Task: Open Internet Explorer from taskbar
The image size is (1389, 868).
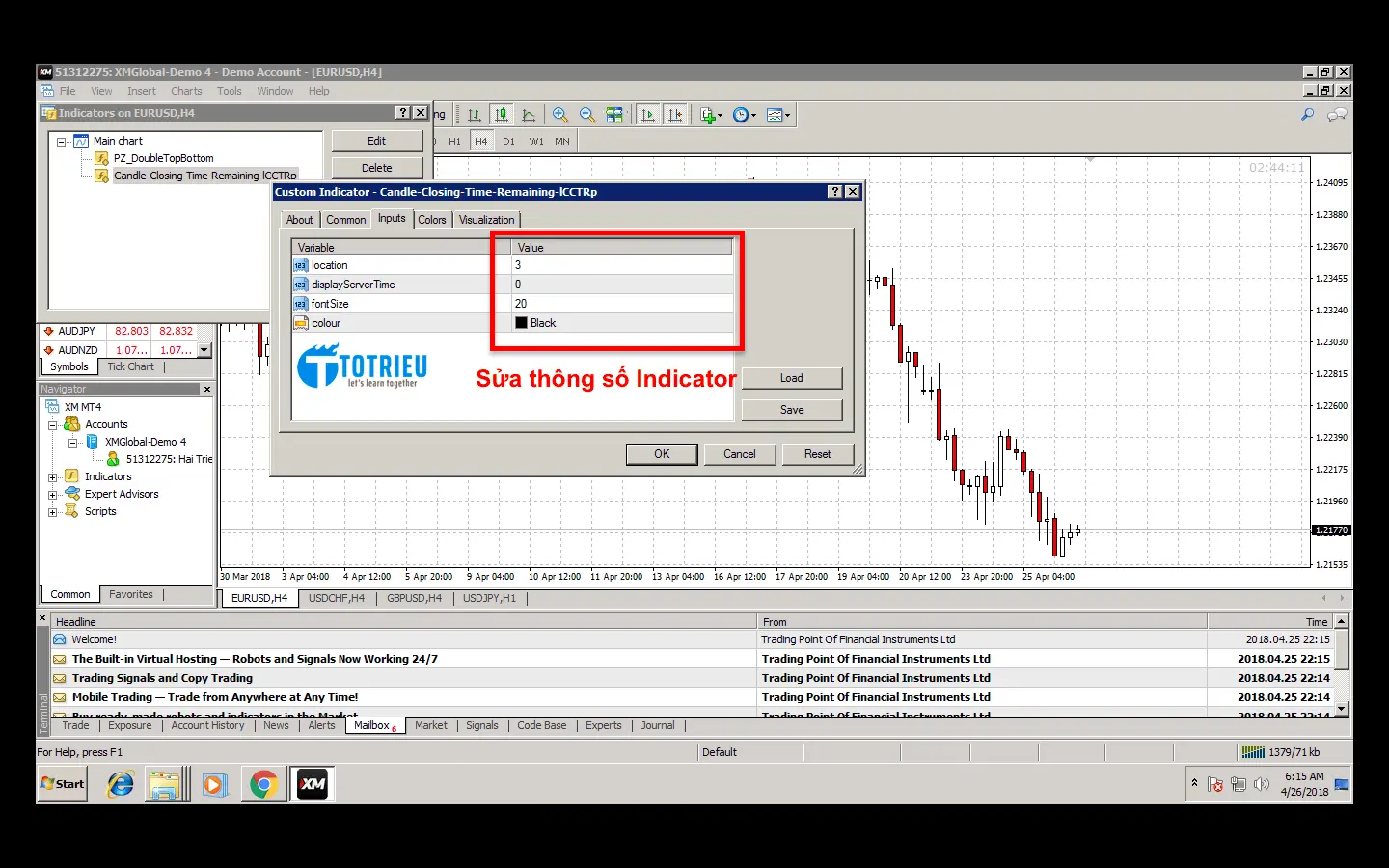Action: coord(121,784)
